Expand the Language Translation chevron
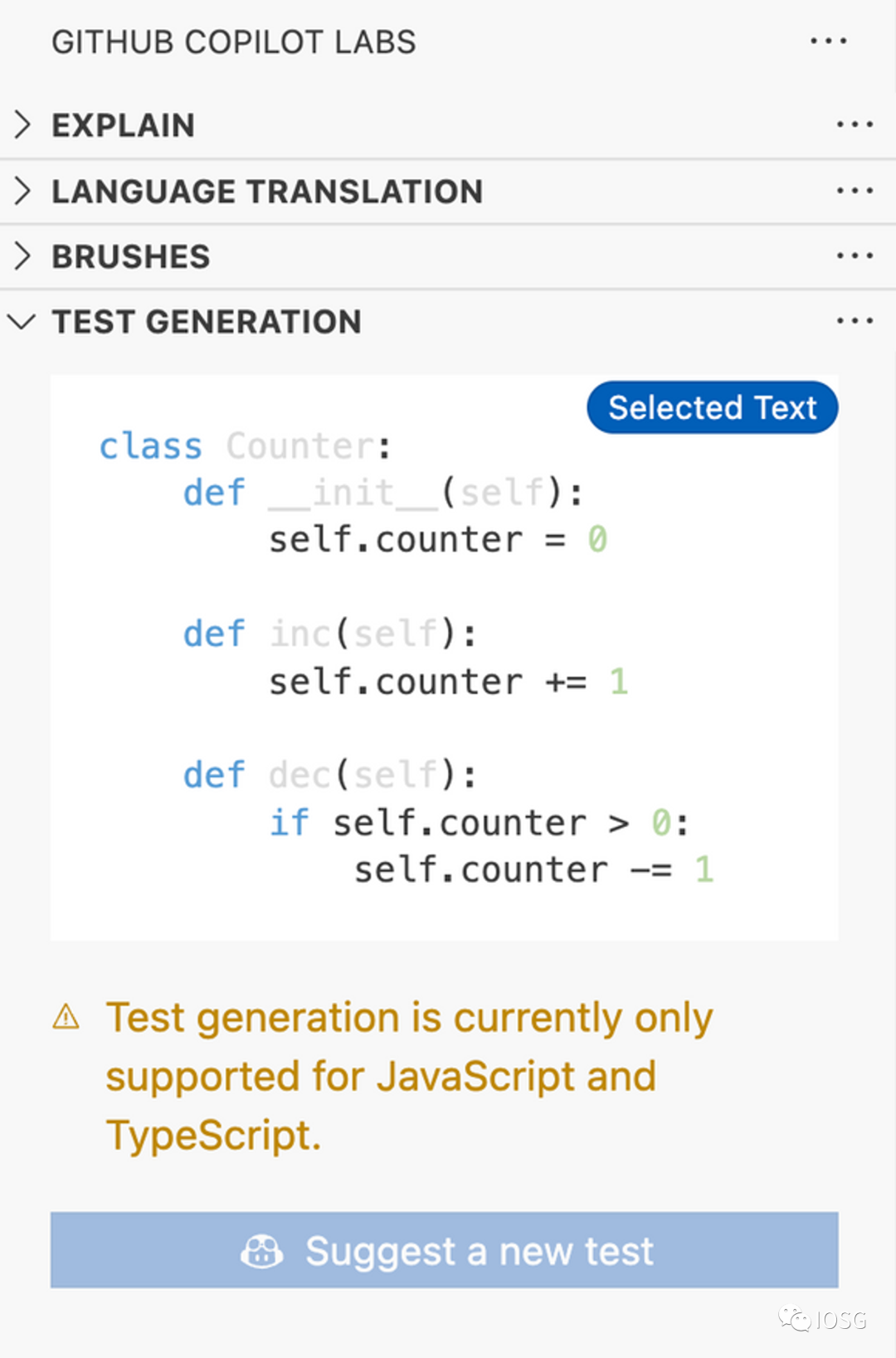This screenshot has height=1358, width=896. coord(22,191)
